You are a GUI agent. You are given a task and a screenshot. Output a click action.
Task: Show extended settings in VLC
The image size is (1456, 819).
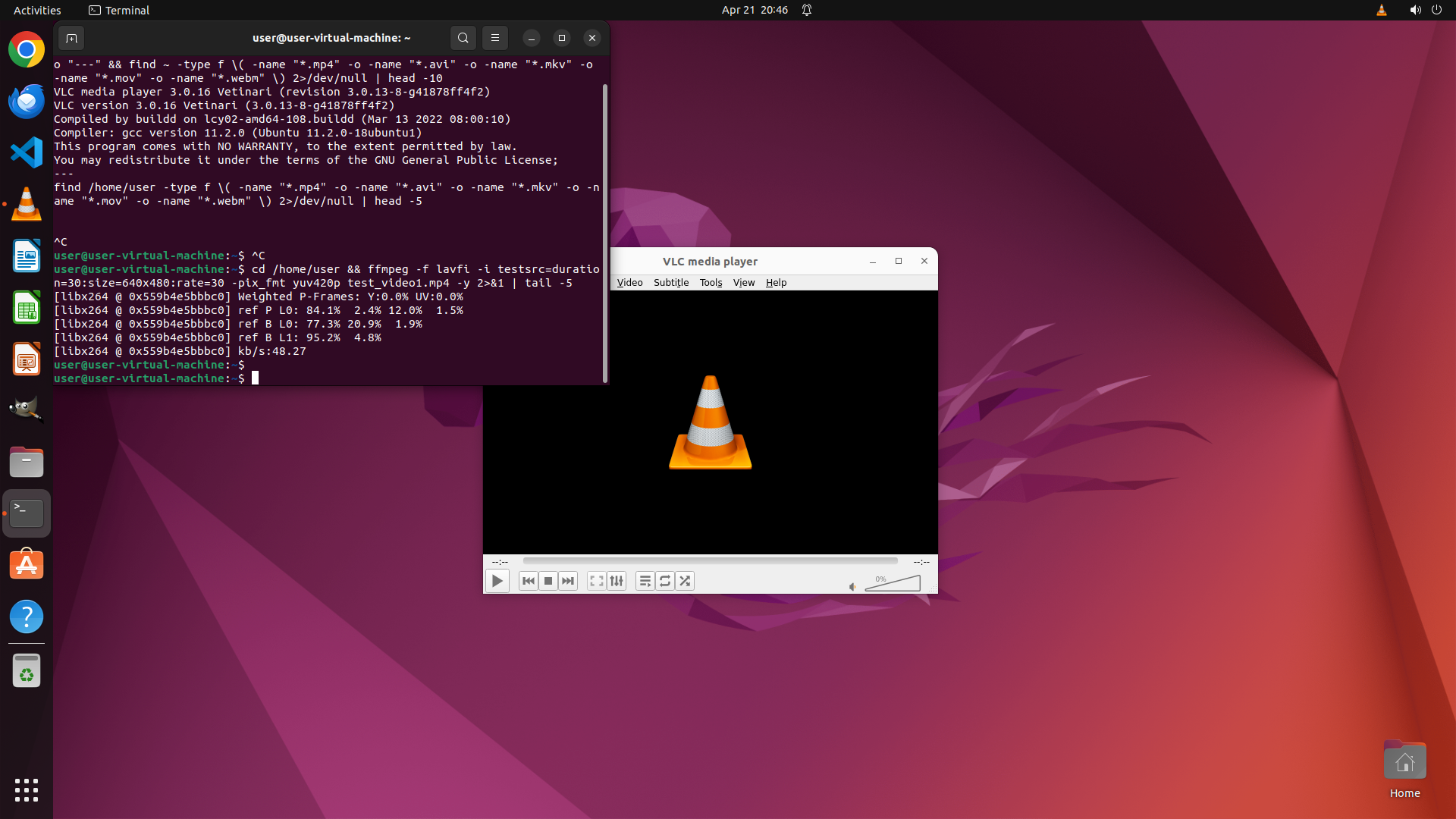617,581
